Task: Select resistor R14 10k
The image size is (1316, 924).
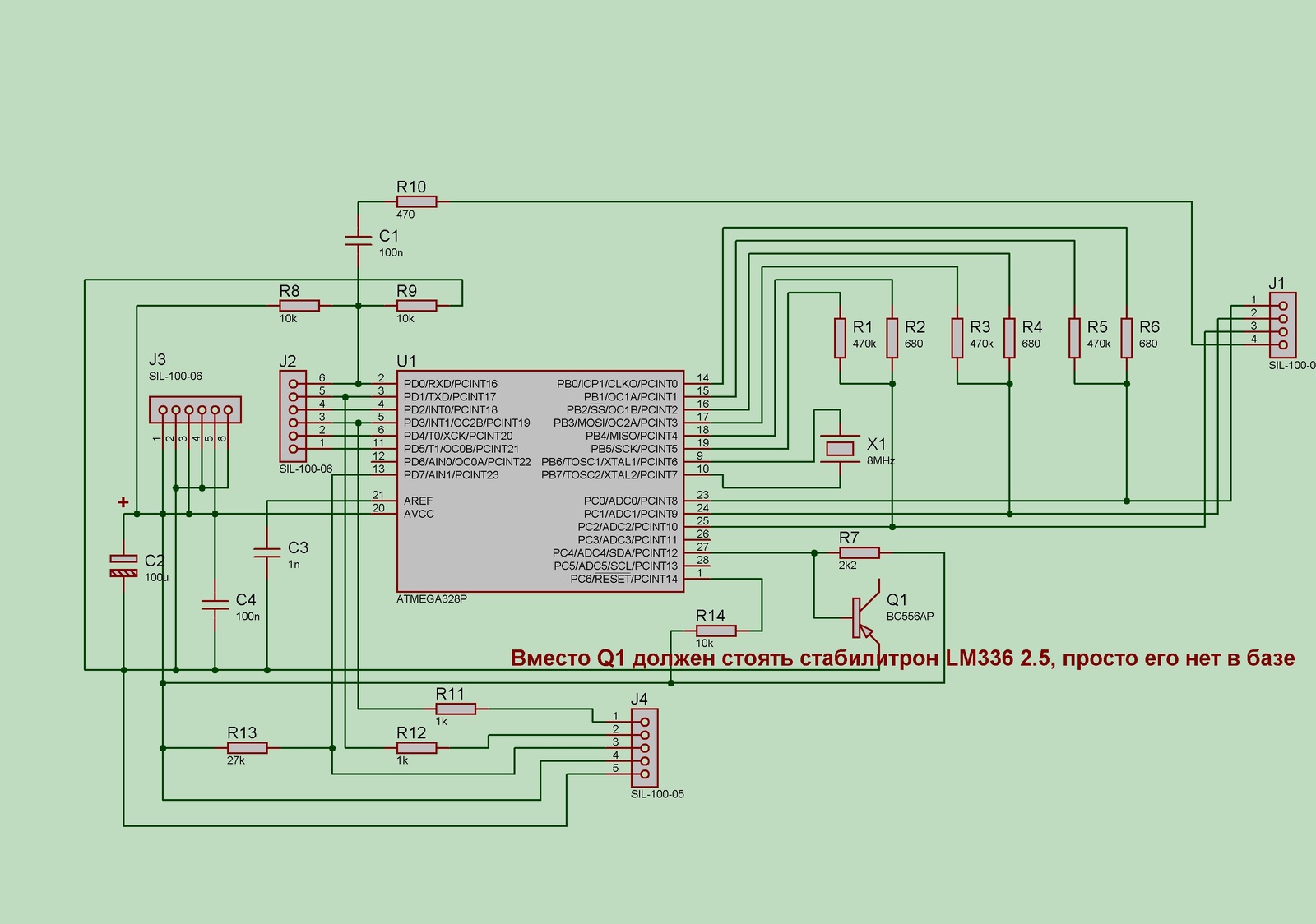Action: pos(716,631)
